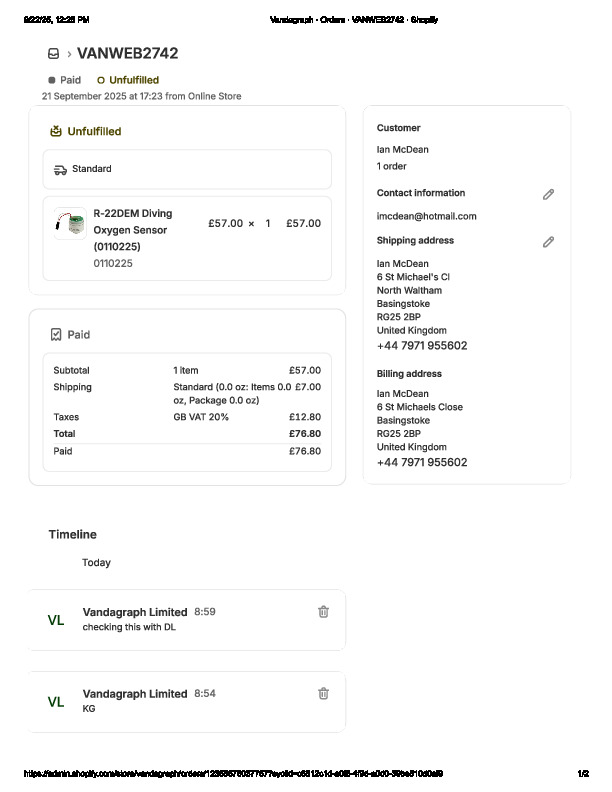Click the Unfulfilled status badge near title
Viewport: 612px width, 792px height.
pyautogui.click(x=128, y=80)
